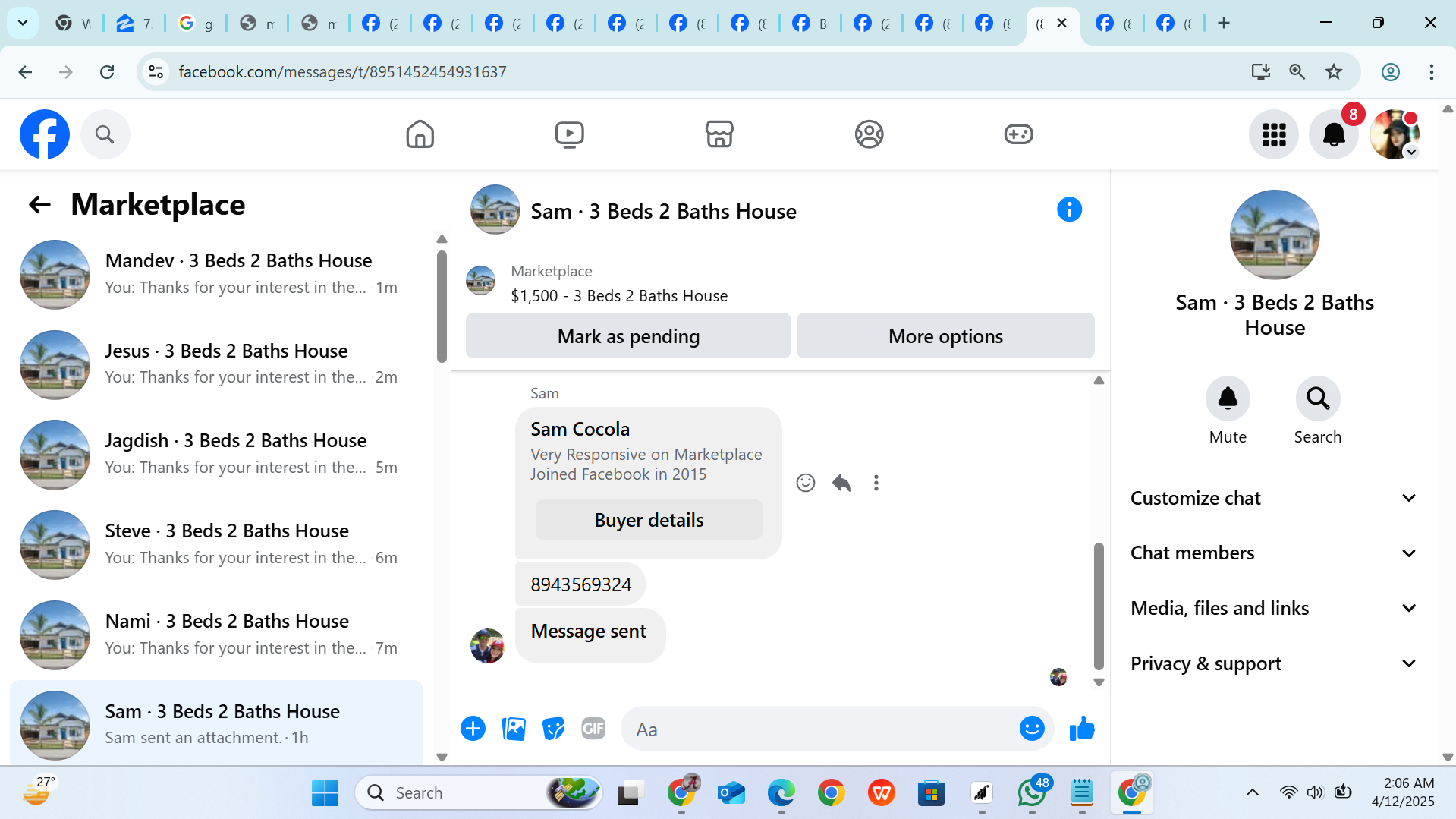The width and height of the screenshot is (1456, 819).
Task: Click the conversation list scrollbar thumb
Action: pyautogui.click(x=442, y=306)
